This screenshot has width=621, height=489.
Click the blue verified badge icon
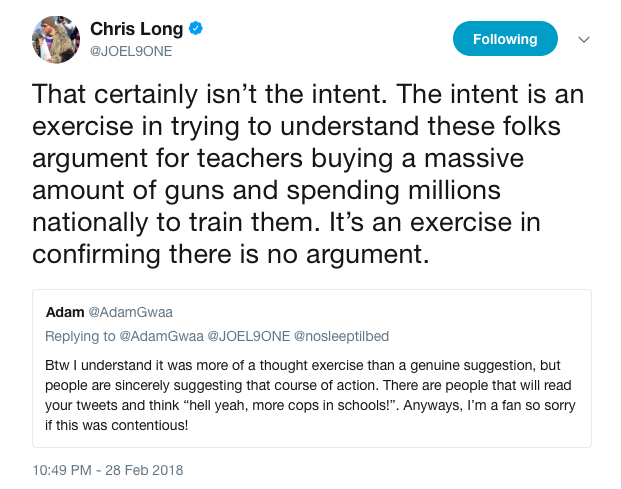[196, 29]
